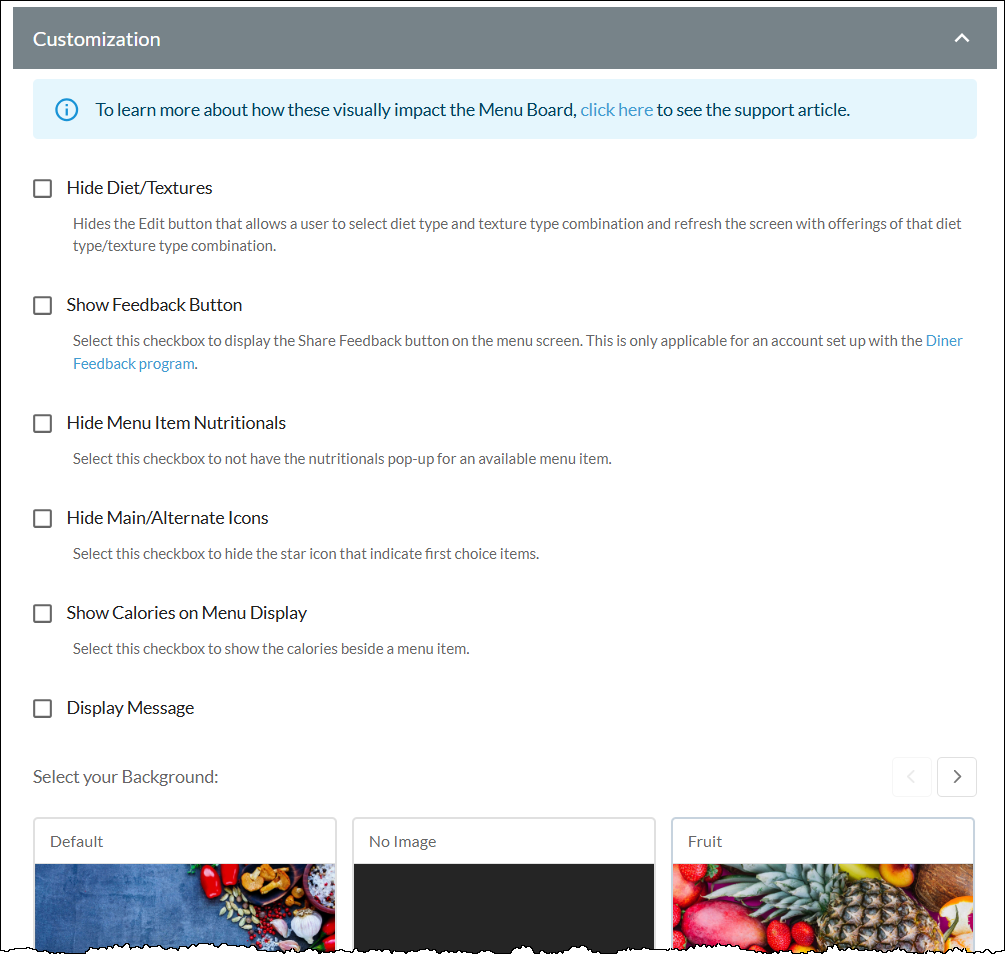
Task: Go to next backgrounds with right arrow
Action: [x=956, y=776]
